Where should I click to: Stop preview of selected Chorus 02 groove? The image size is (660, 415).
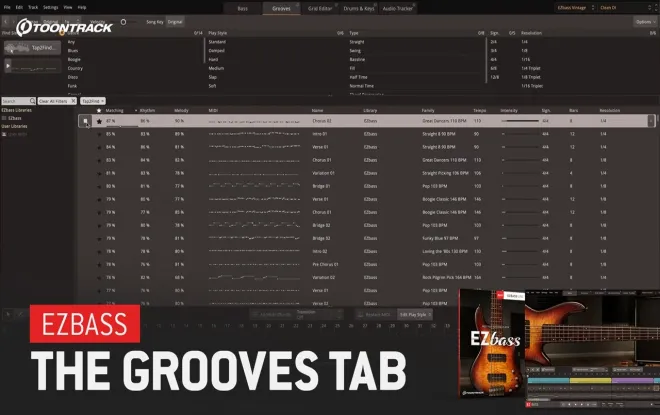pyautogui.click(x=85, y=121)
